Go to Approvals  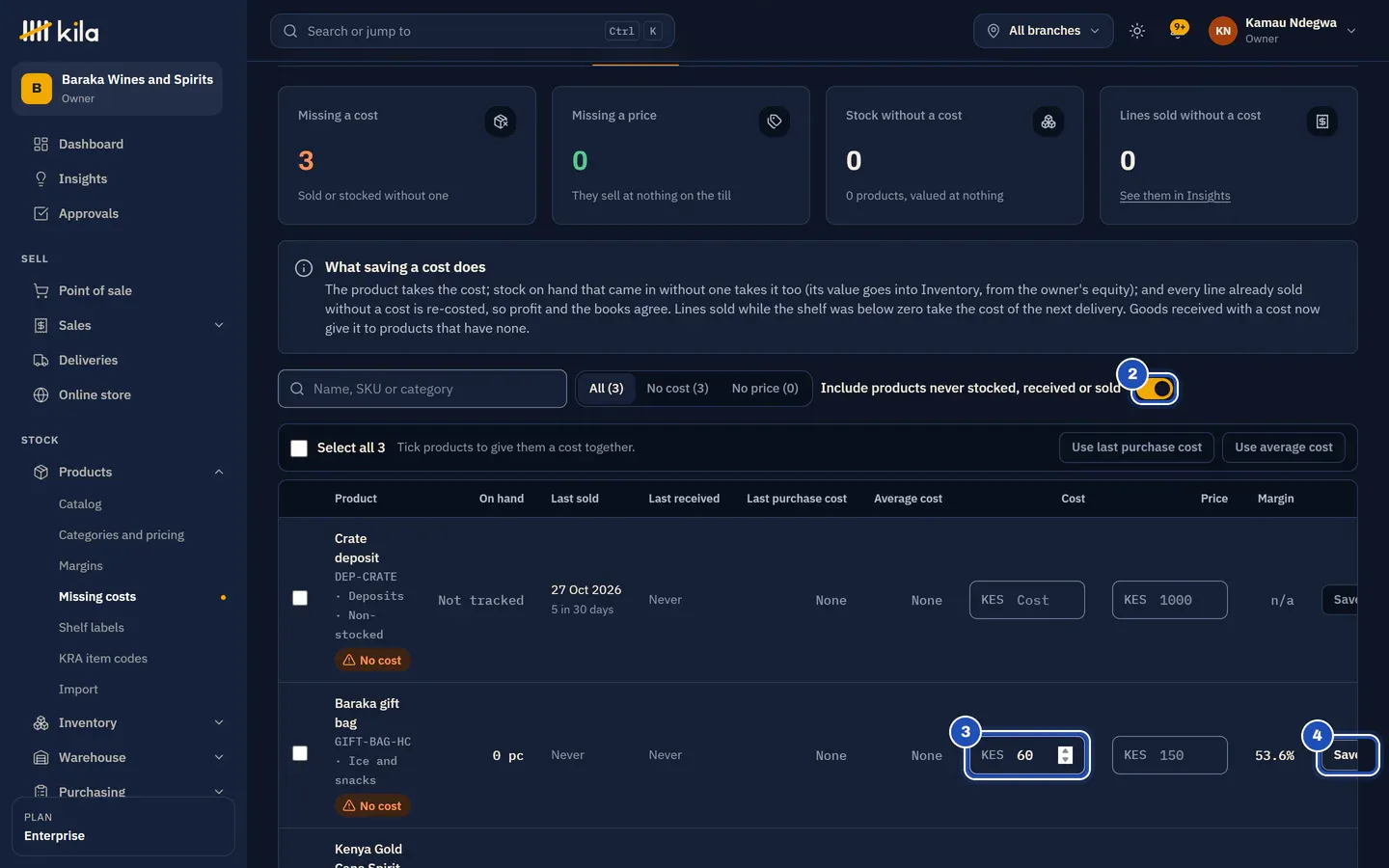pos(88,213)
